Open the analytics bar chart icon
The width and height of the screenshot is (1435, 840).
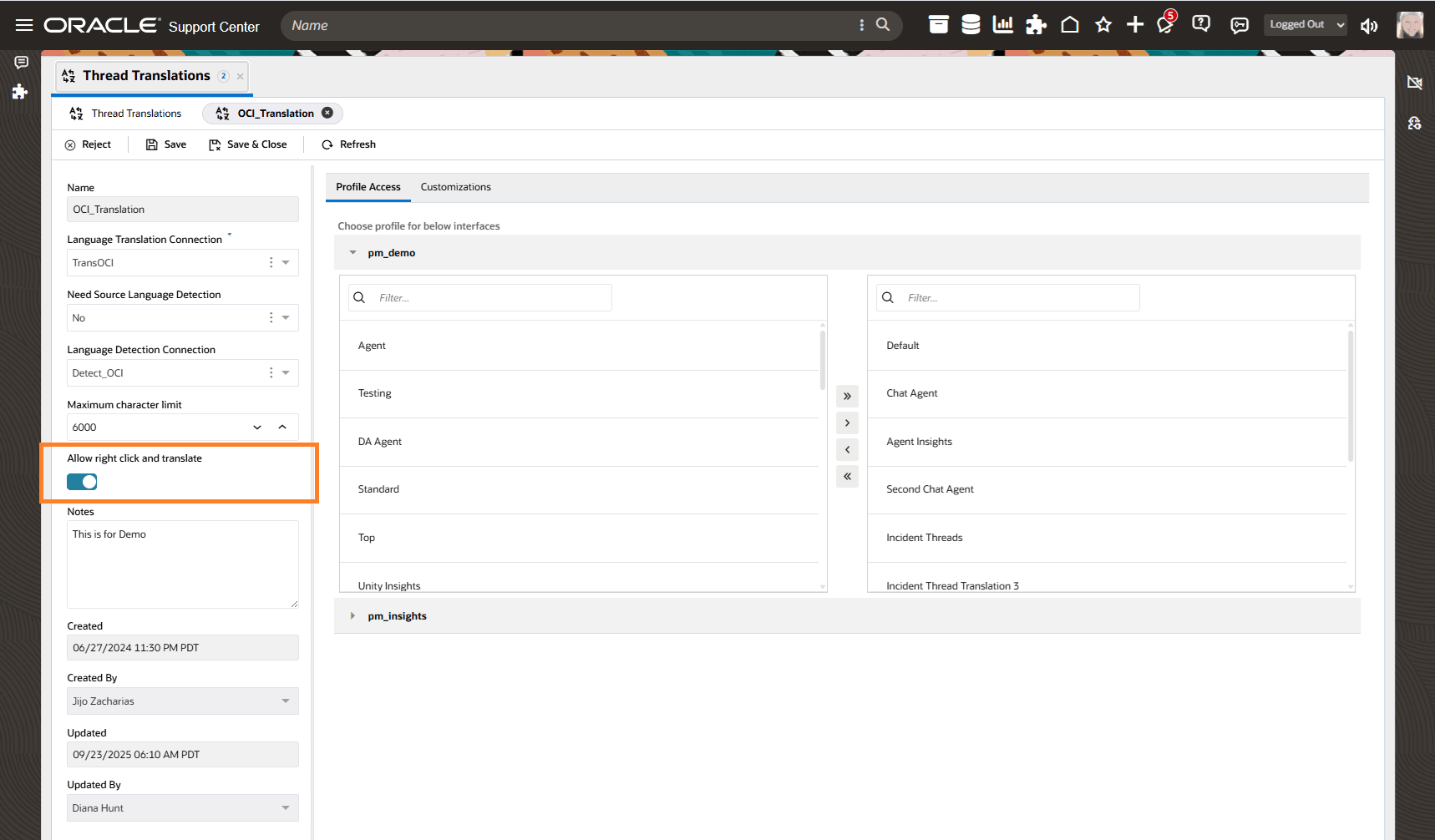[x=1003, y=25]
